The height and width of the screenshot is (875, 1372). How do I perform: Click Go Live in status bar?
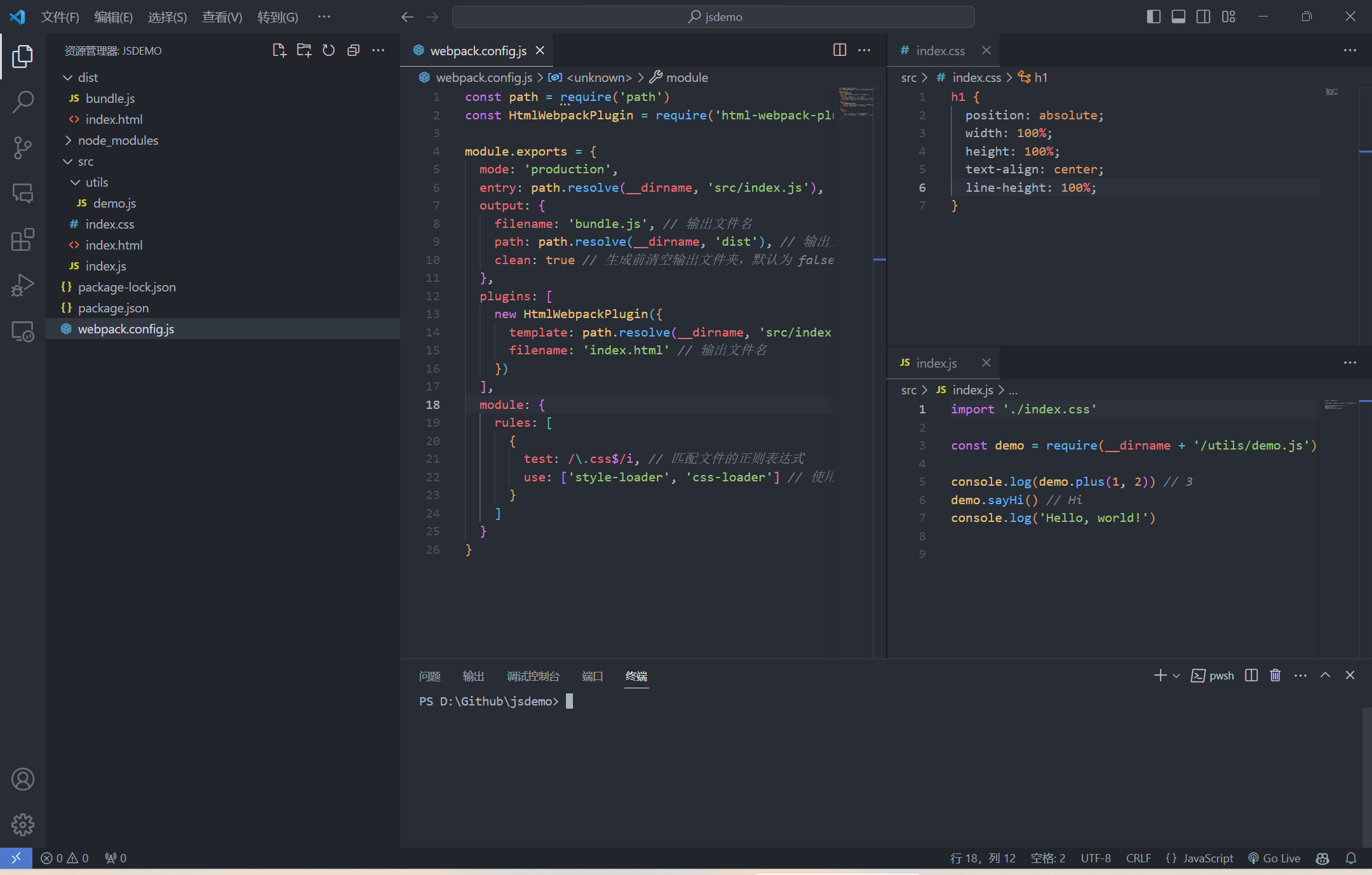coord(1274,858)
